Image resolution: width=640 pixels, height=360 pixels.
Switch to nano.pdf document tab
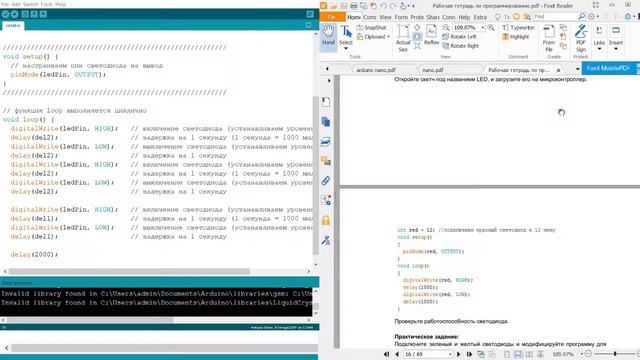click(x=433, y=70)
